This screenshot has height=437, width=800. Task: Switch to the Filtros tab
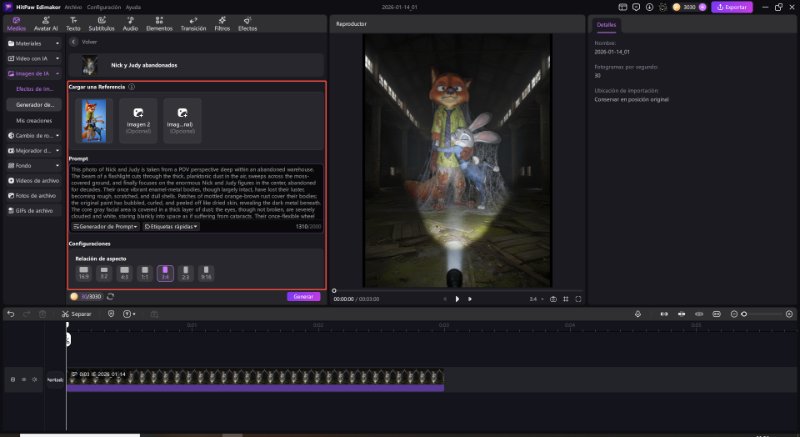222,23
